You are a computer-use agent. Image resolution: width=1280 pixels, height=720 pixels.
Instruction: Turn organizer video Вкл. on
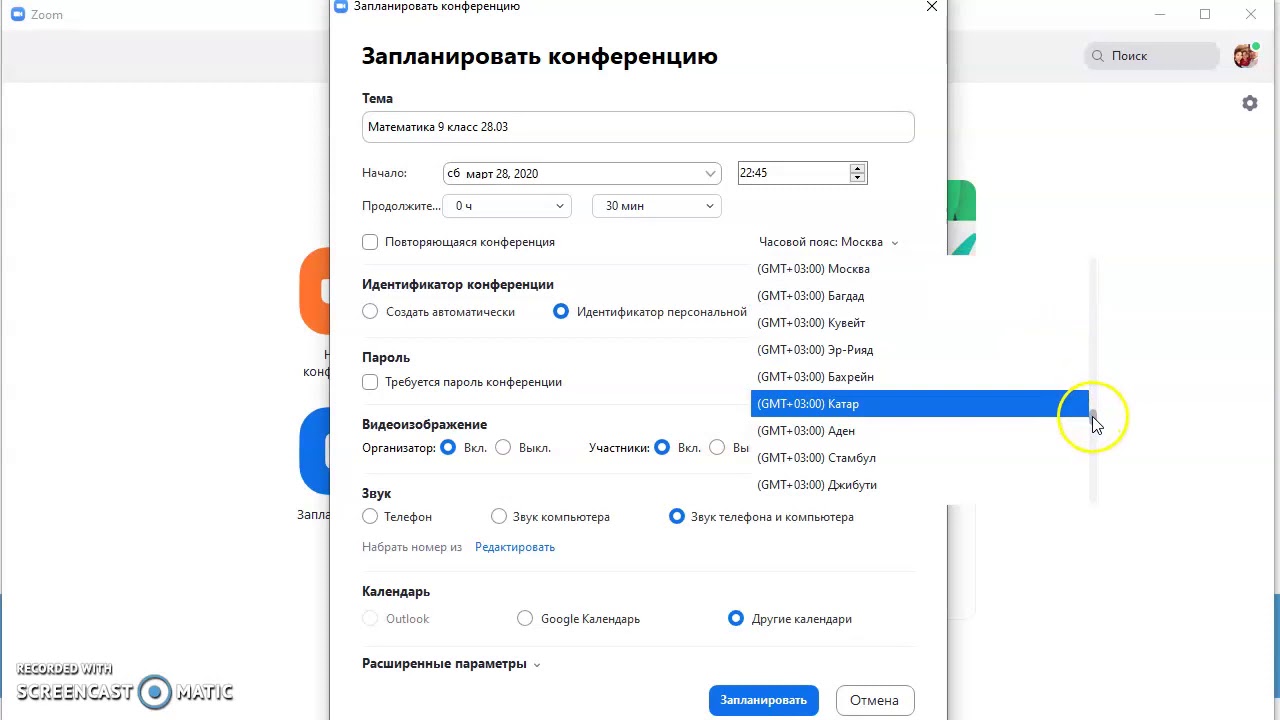tap(448, 448)
